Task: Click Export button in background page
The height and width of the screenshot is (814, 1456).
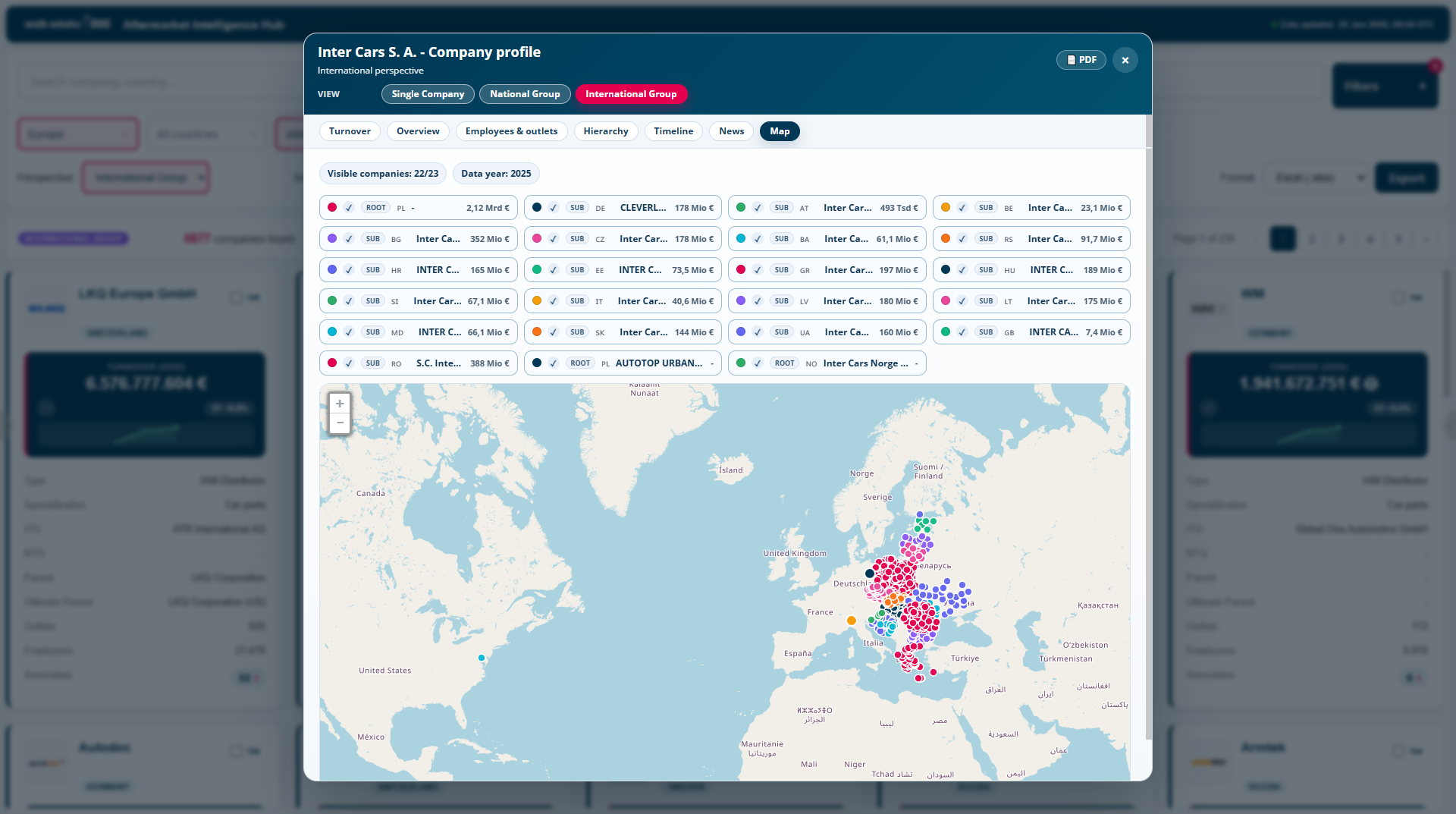Action: 1407,178
